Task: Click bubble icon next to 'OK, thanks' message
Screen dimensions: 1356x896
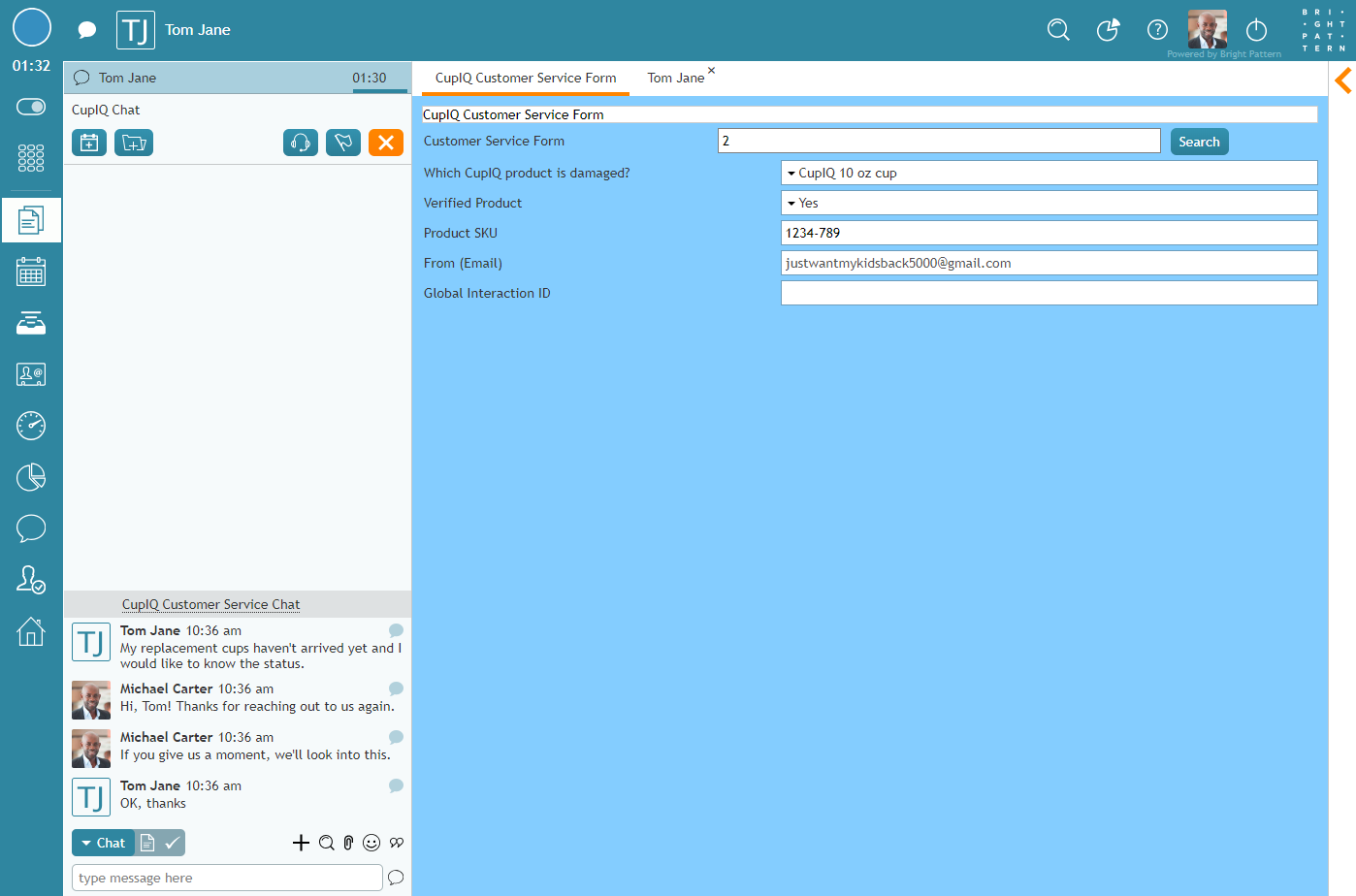Action: pos(396,785)
